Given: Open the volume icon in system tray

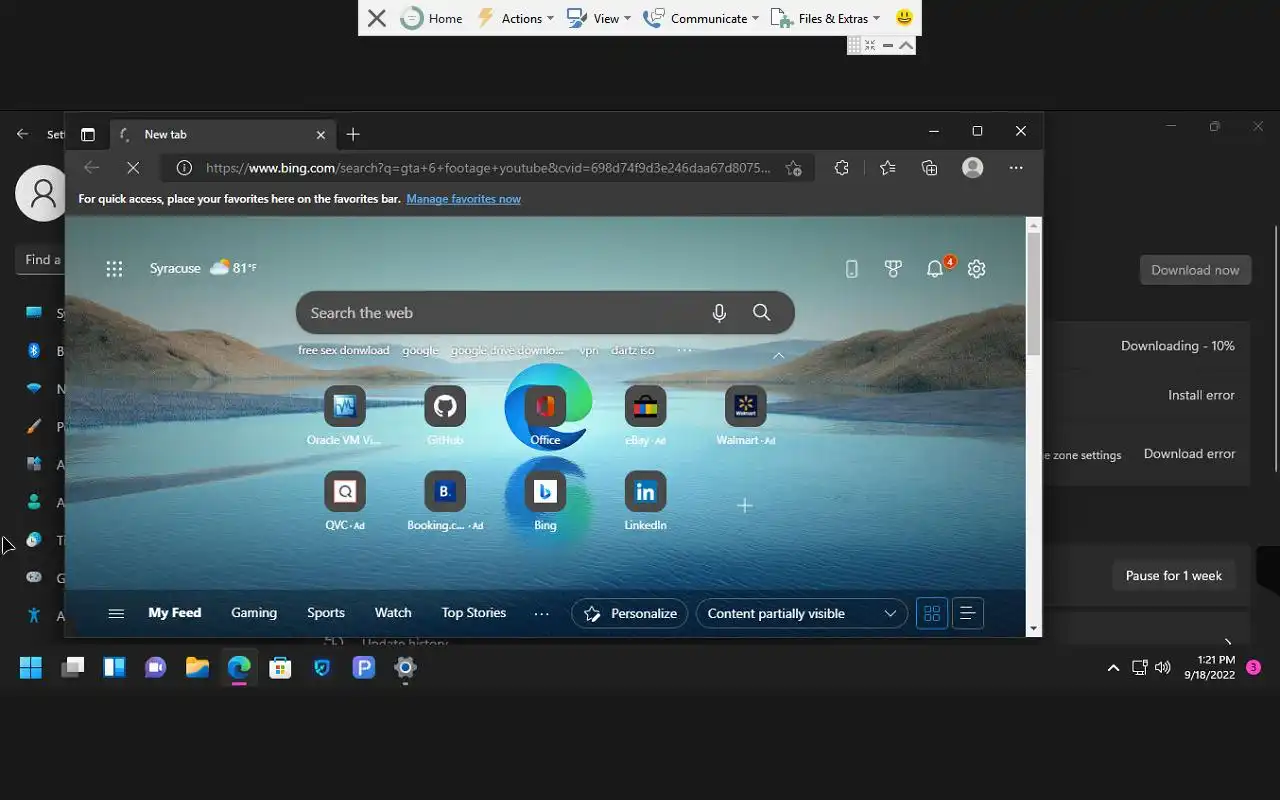Looking at the screenshot, I should click(x=1162, y=668).
